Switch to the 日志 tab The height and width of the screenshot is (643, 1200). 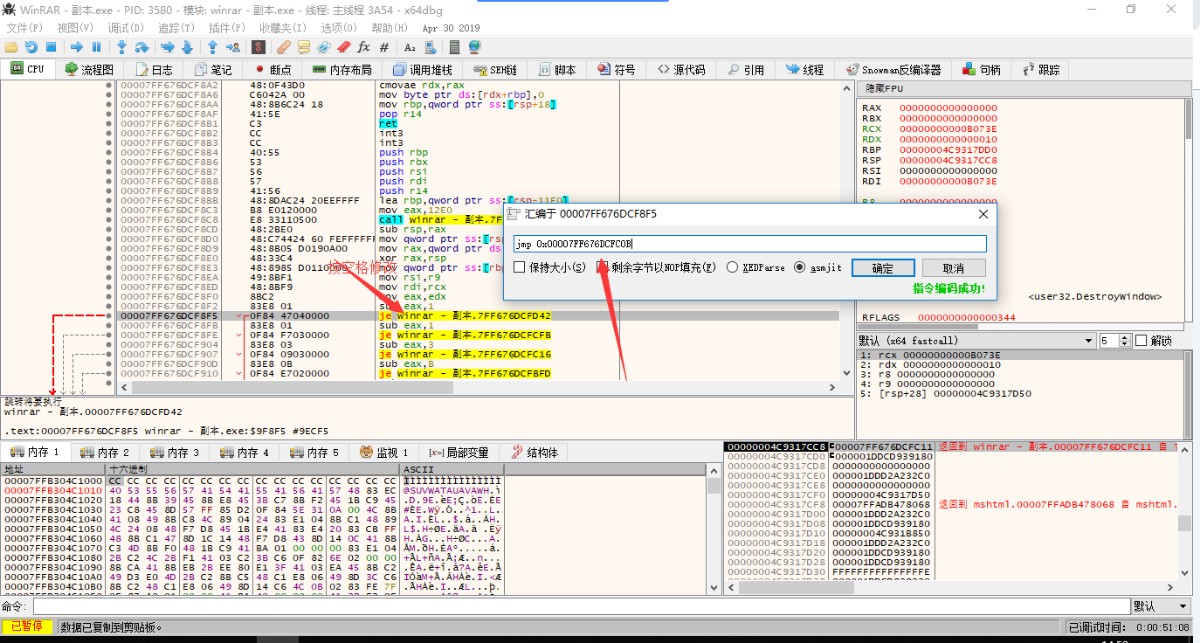click(153, 70)
